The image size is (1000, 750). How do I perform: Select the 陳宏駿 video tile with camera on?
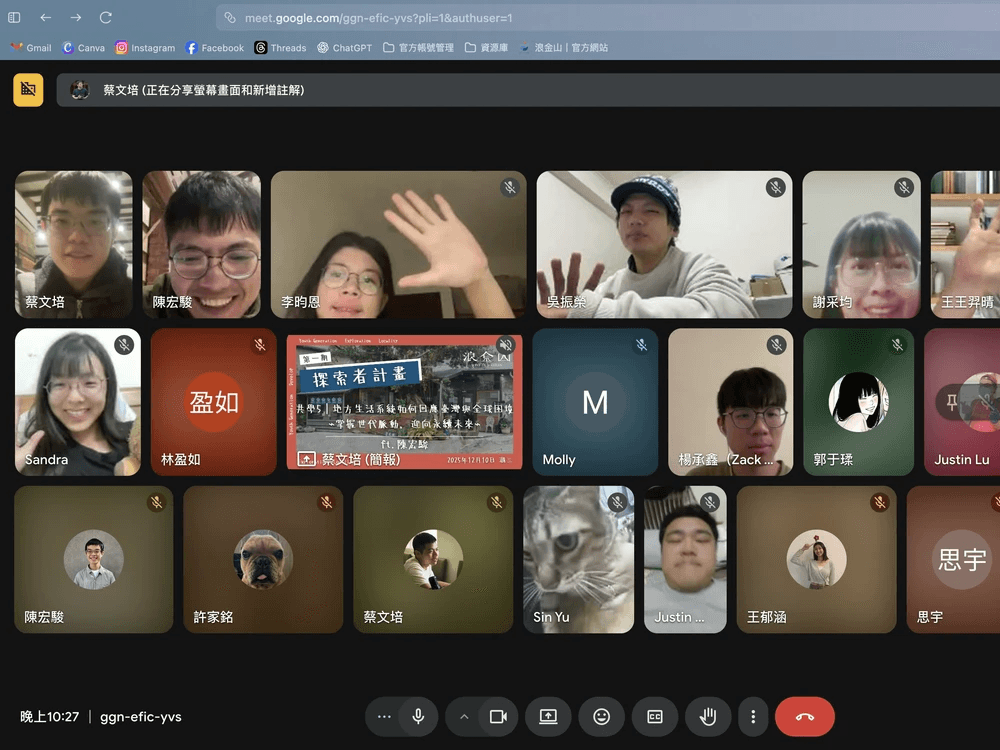pyautogui.click(x=202, y=244)
